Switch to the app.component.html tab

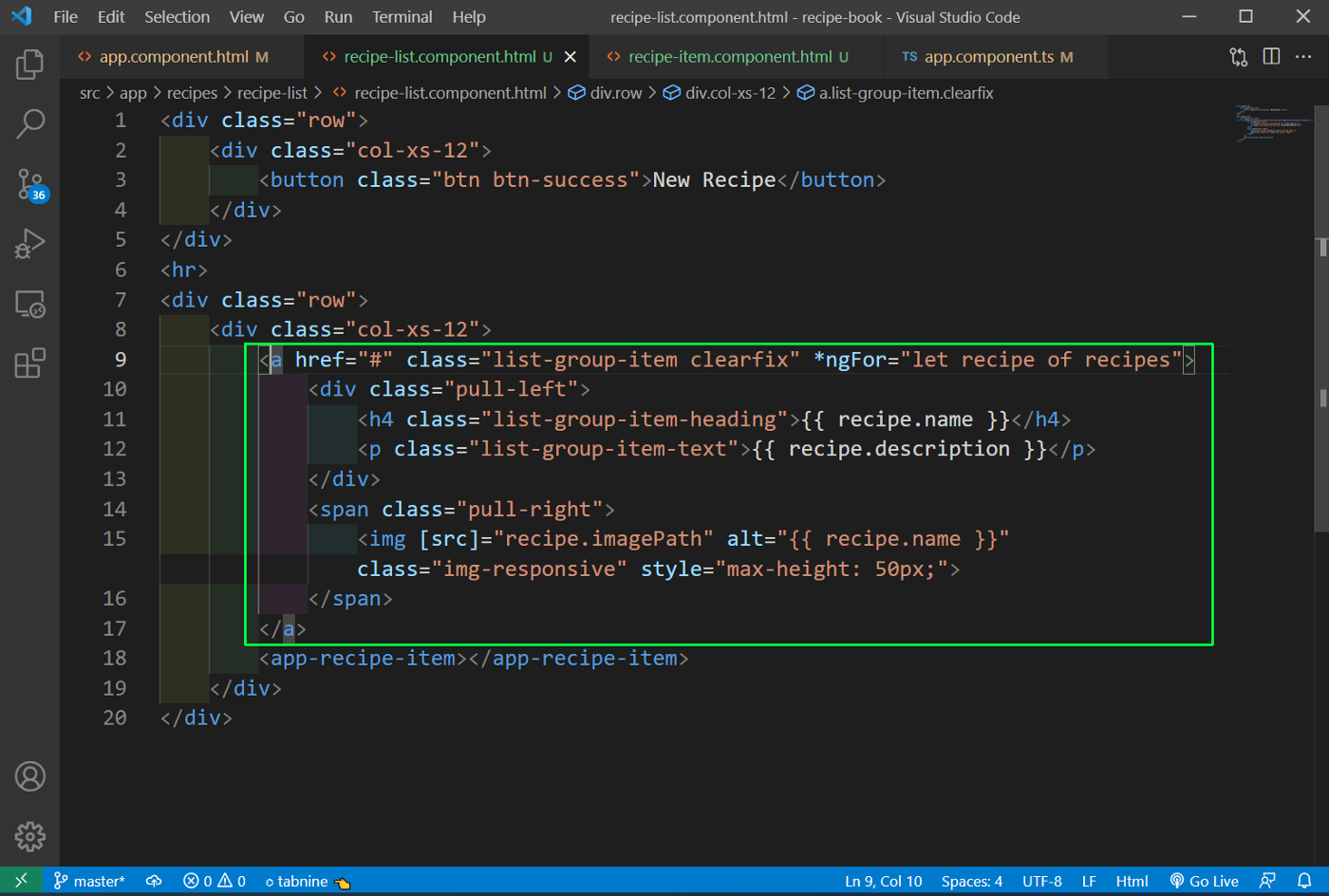(x=182, y=57)
